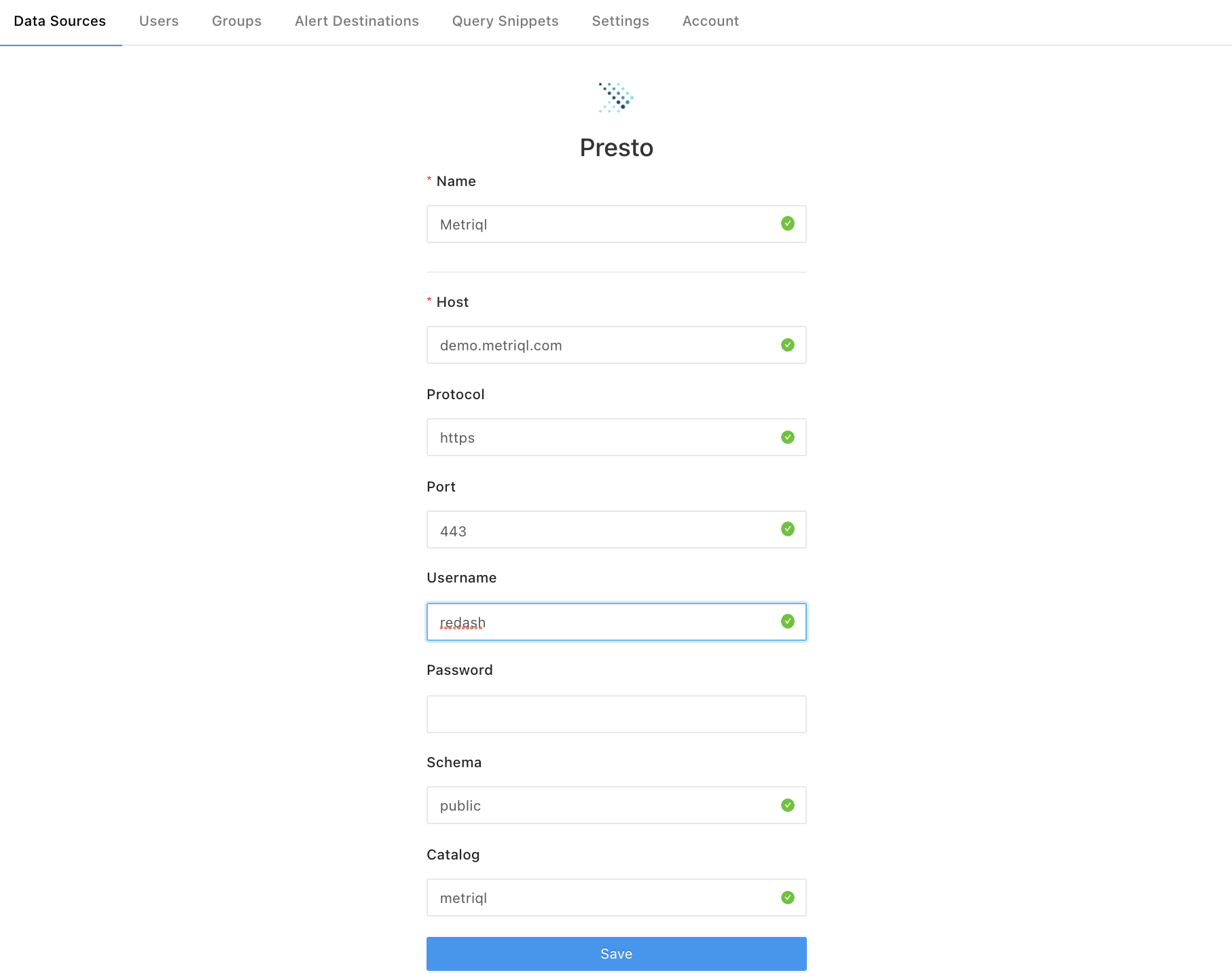Switch to the Account tab
Screen dimensions: 1232x979
click(710, 21)
